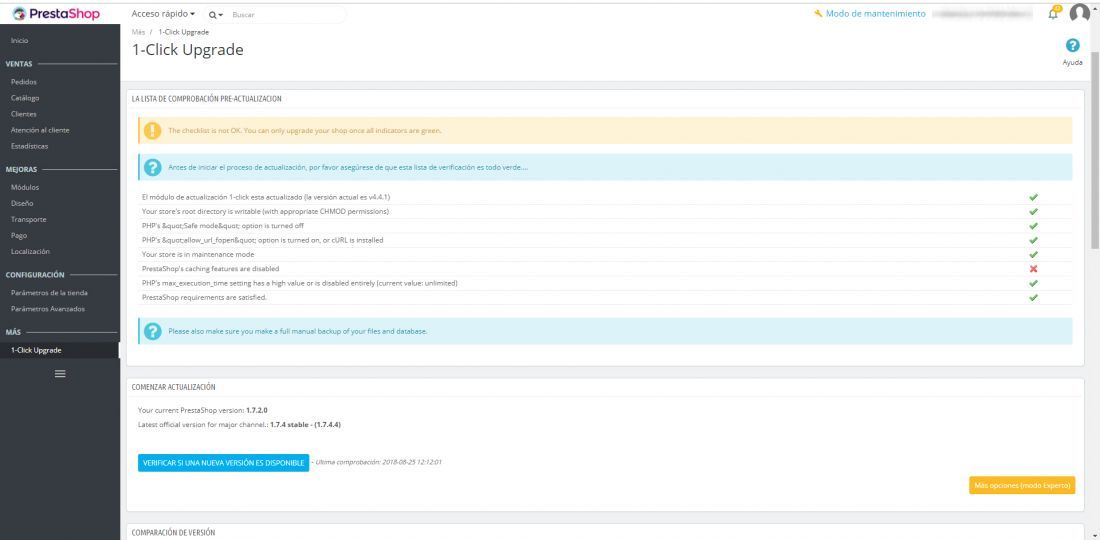The image size is (1100, 540).
Task: Open the user profile avatar
Action: pos(1080,13)
